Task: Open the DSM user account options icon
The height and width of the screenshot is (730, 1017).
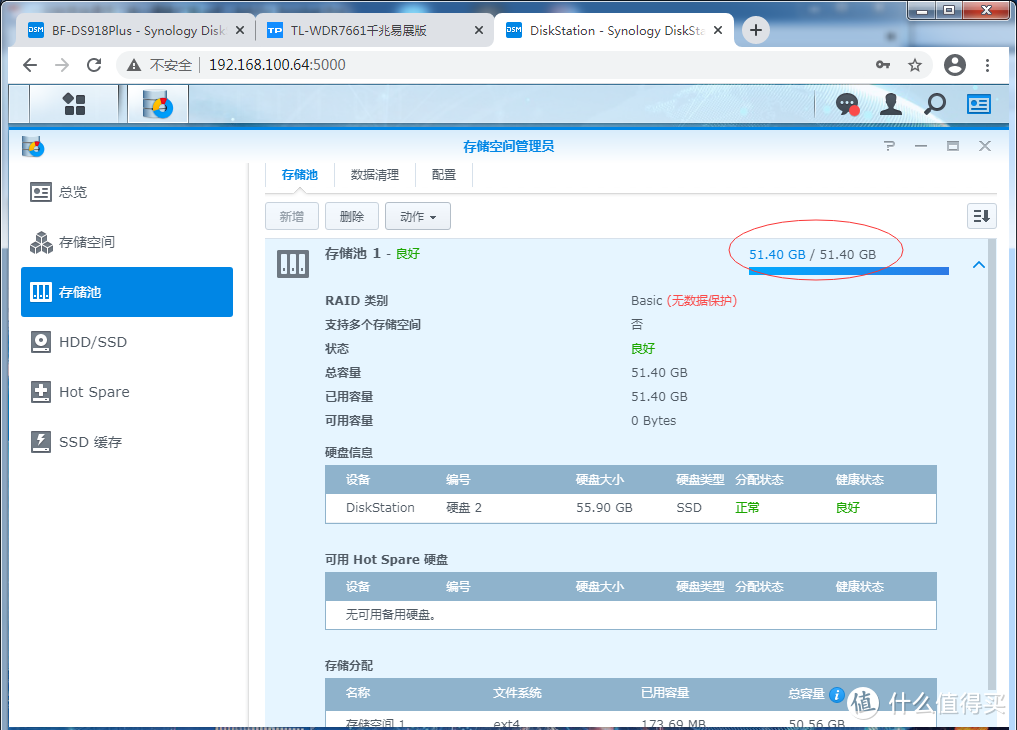Action: pos(891,104)
